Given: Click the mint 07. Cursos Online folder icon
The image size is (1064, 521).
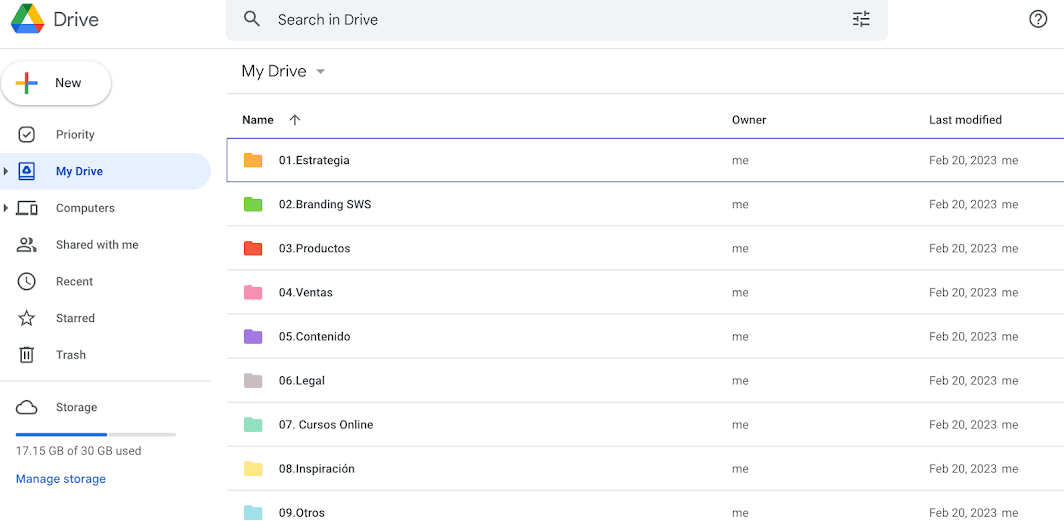Looking at the screenshot, I should [x=253, y=425].
